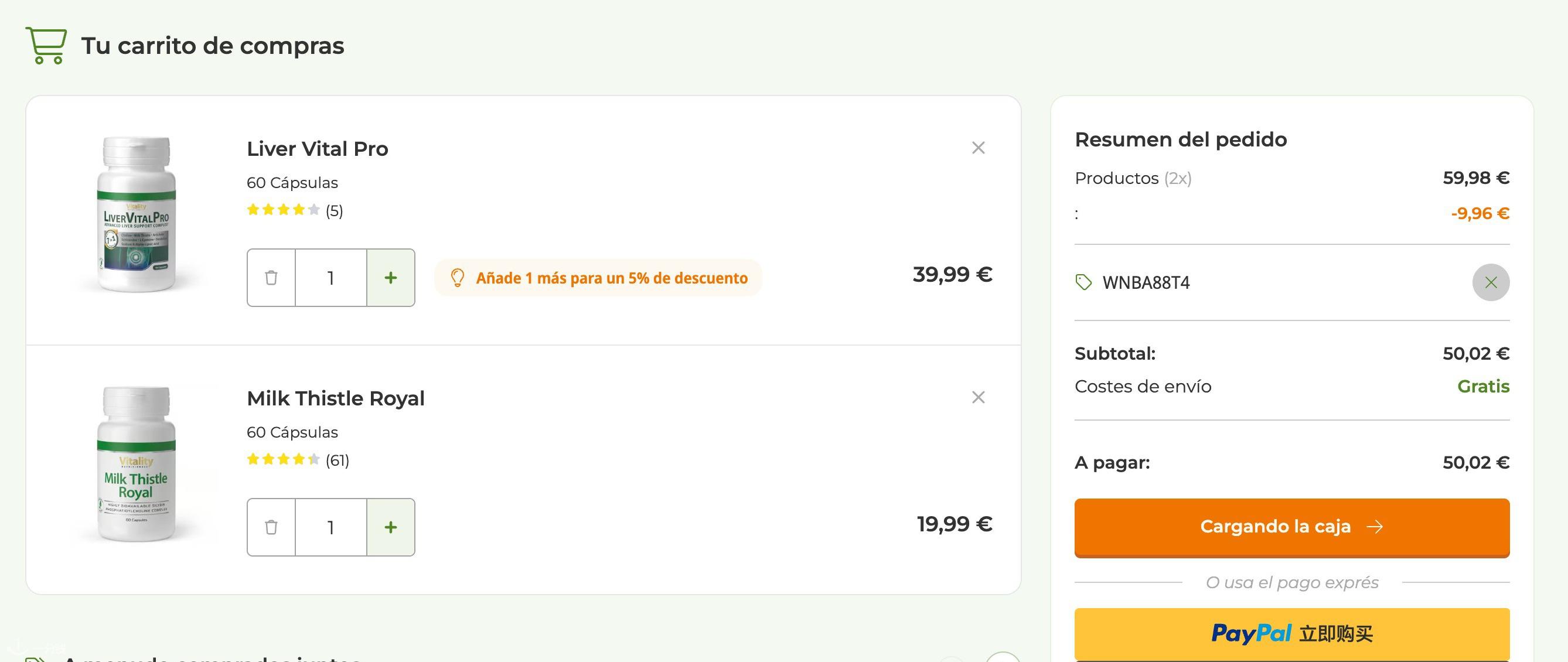
Task: Increase Liver Vital Pro quantity with plus
Action: (391, 278)
